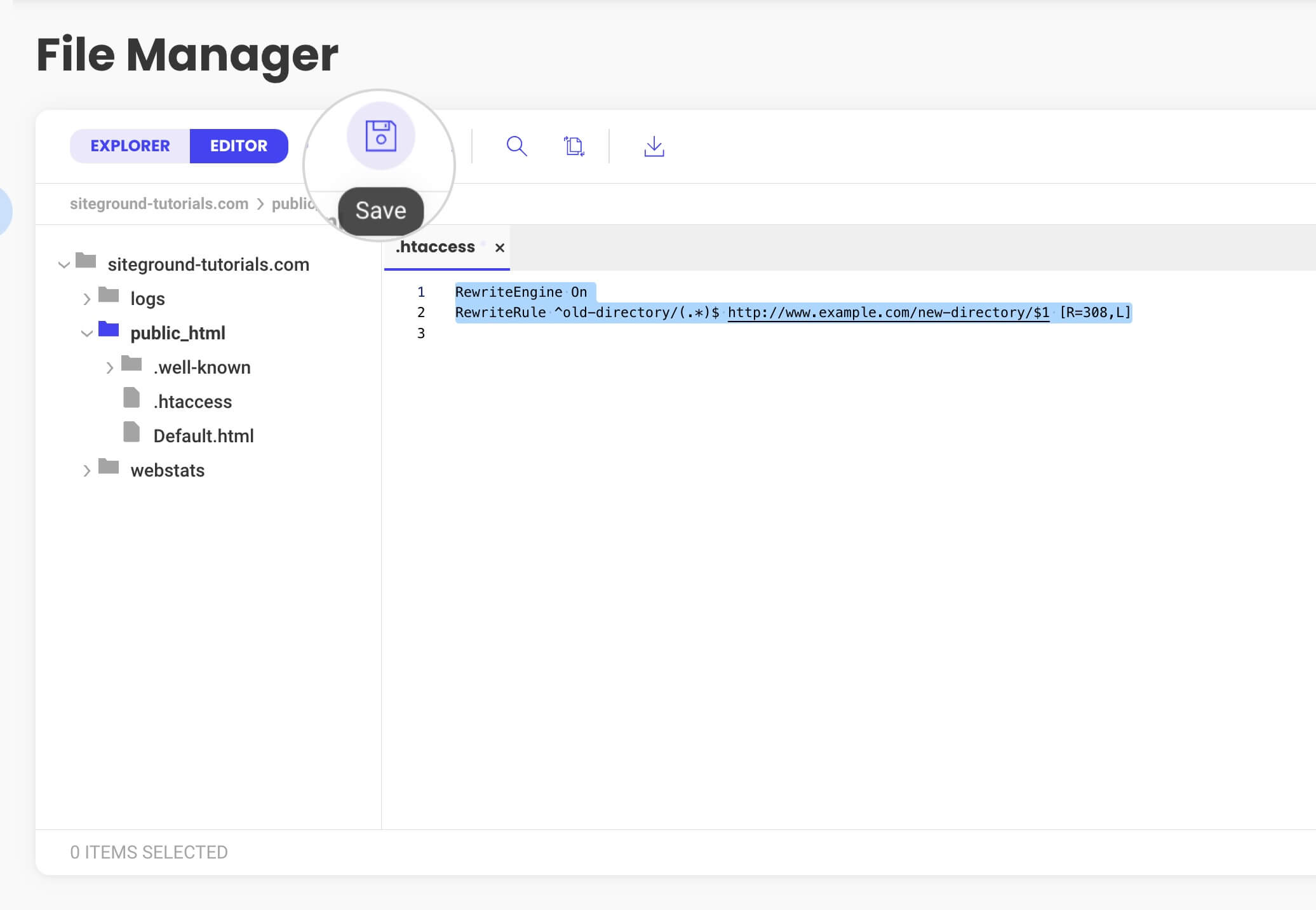
Task: Click 'RewriteRule' at start of line 2
Action: pyautogui.click(x=500, y=313)
